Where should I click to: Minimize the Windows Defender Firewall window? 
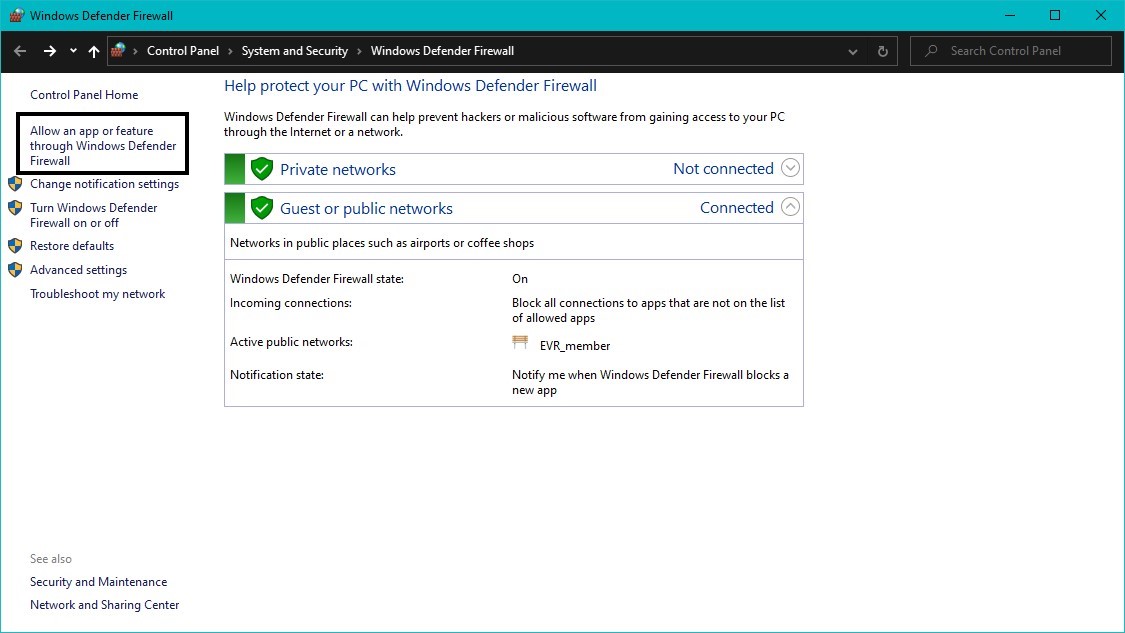(x=1009, y=15)
